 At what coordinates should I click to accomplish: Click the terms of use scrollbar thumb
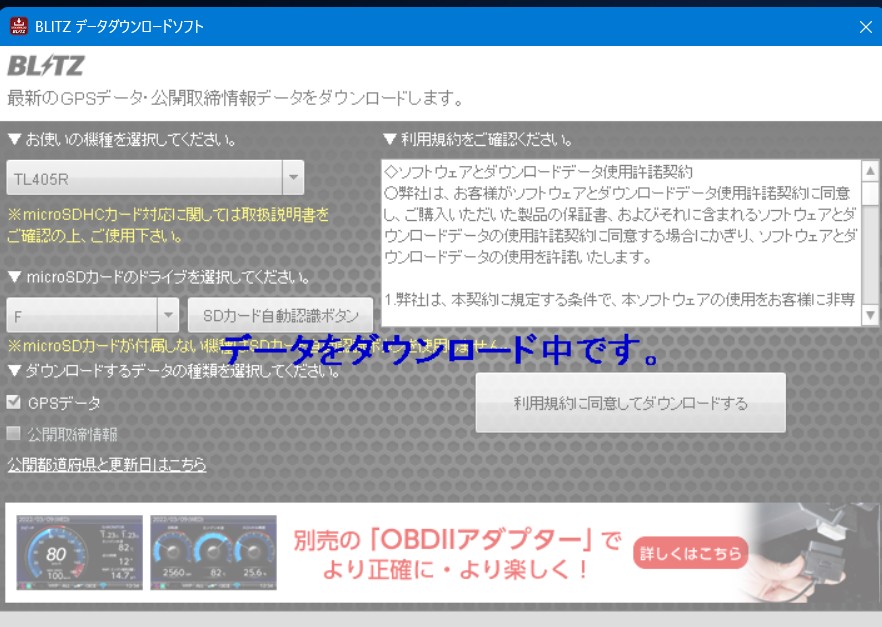[870, 193]
